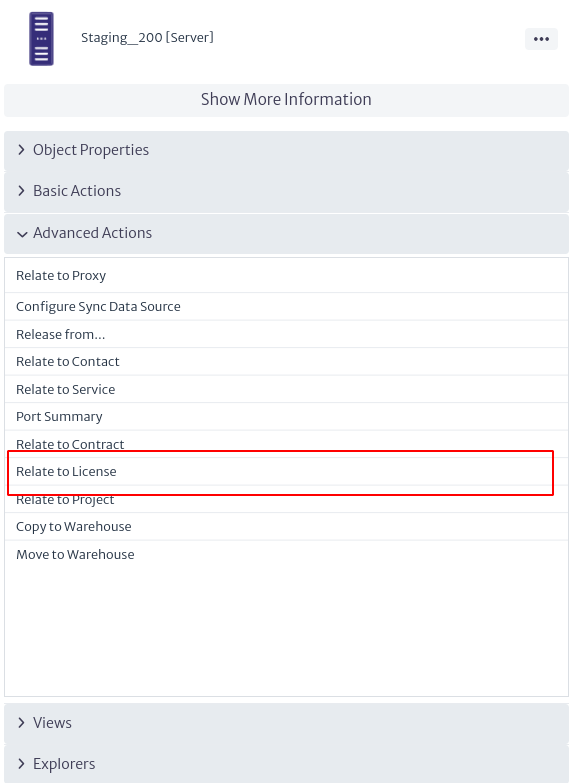Expand the Views section
571x783 pixels.
click(286, 723)
